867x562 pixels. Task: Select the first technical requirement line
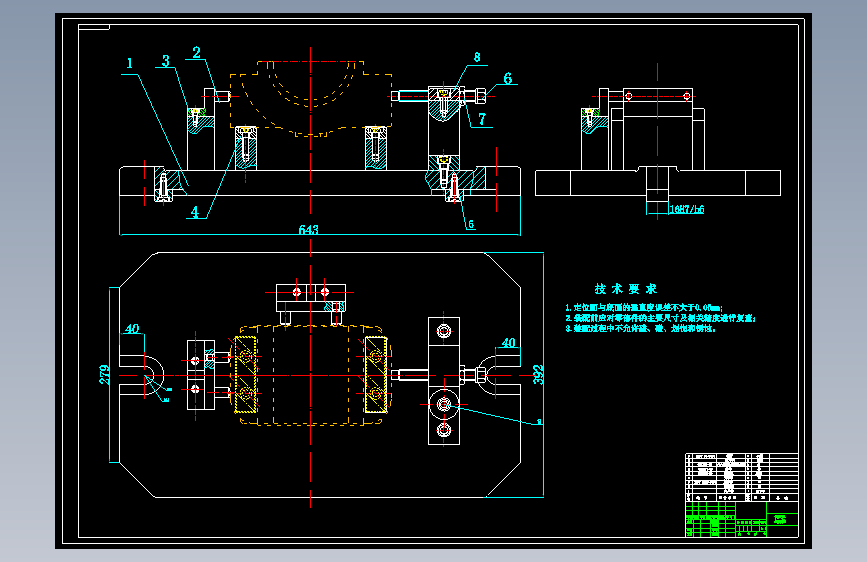[644, 308]
